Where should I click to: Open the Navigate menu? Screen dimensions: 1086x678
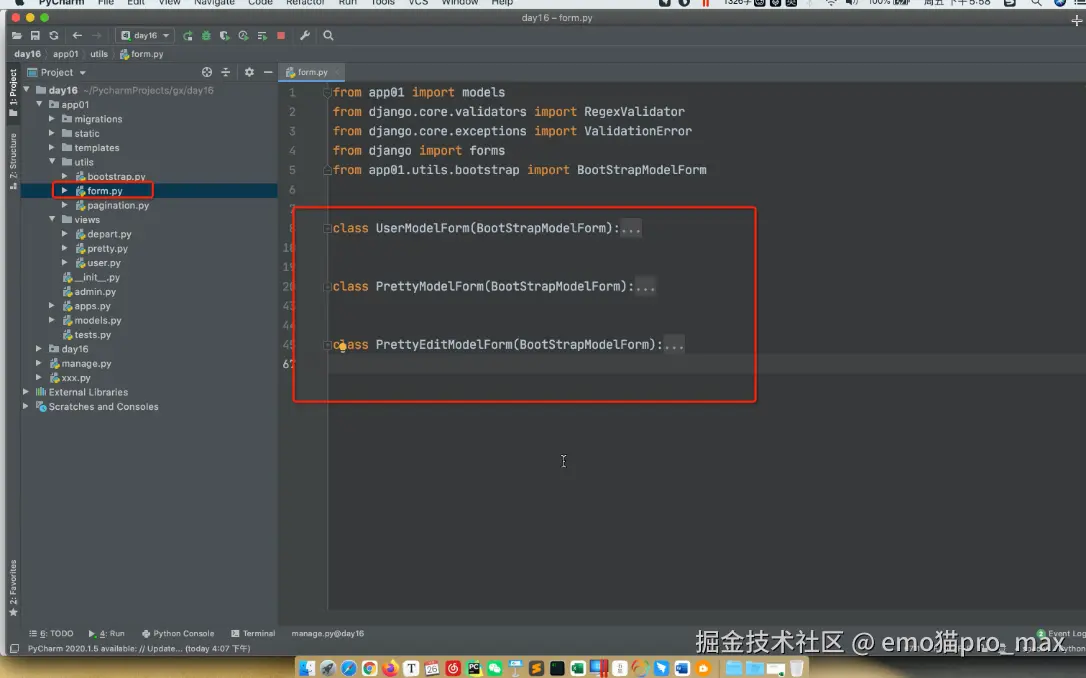[214, 3]
